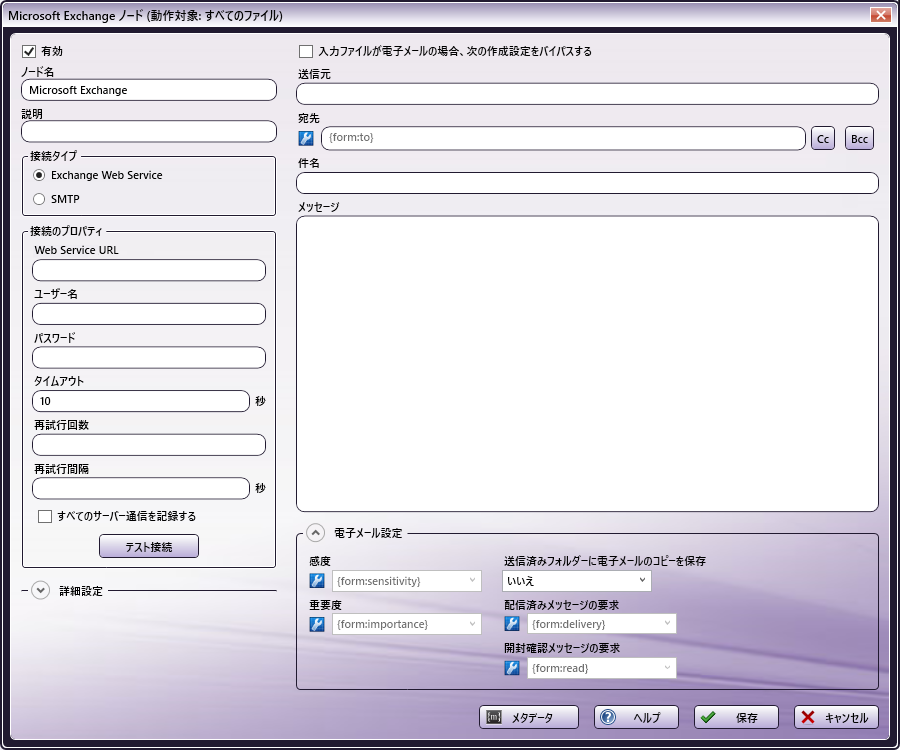This screenshot has width=900, height=750.
Task: Collapse the 電子メール設定 section
Action: (x=316, y=533)
